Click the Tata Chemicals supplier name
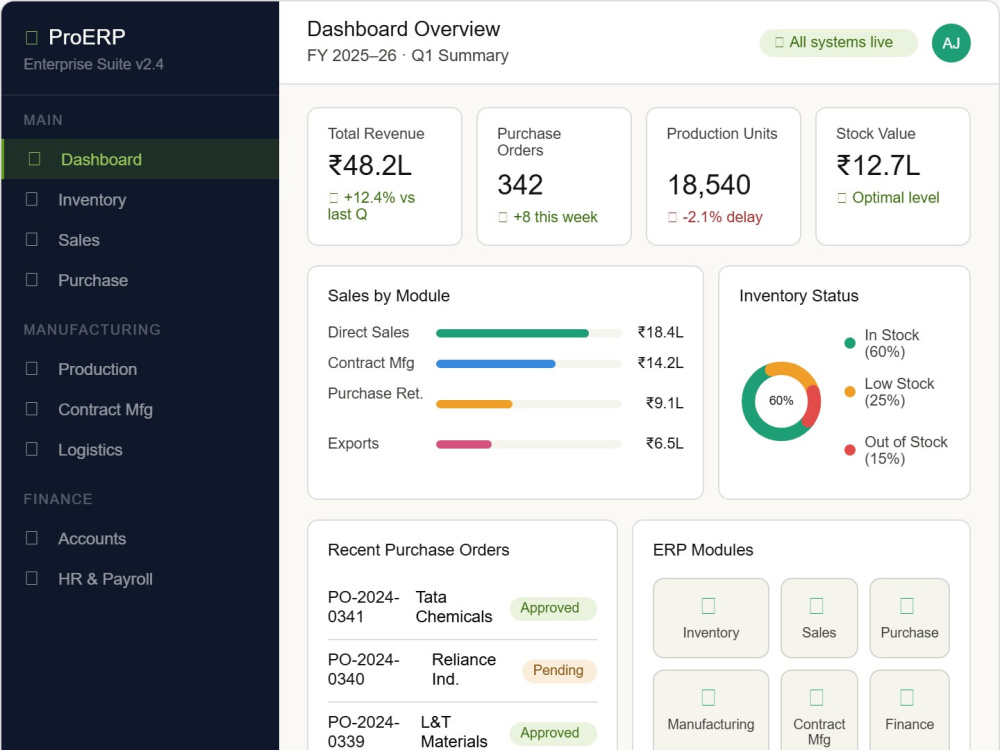The height and width of the screenshot is (750, 1000). click(x=454, y=607)
